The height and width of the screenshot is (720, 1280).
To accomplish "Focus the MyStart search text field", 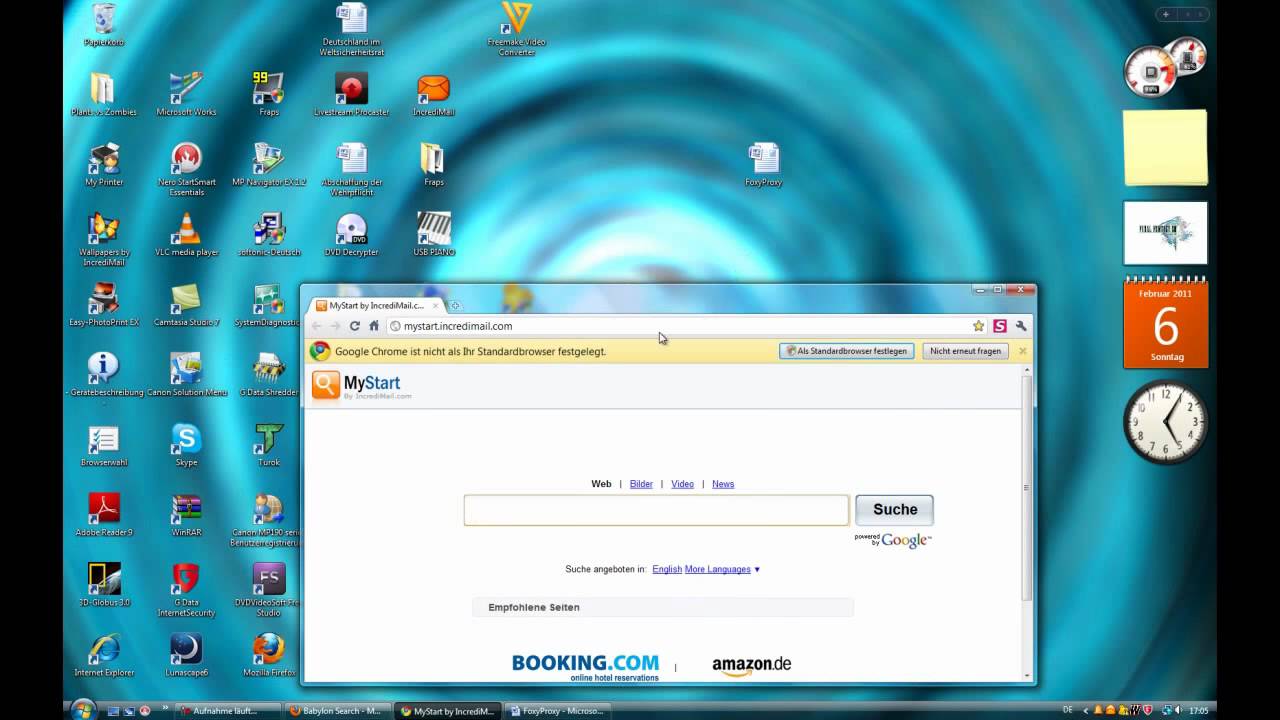I will [x=656, y=510].
